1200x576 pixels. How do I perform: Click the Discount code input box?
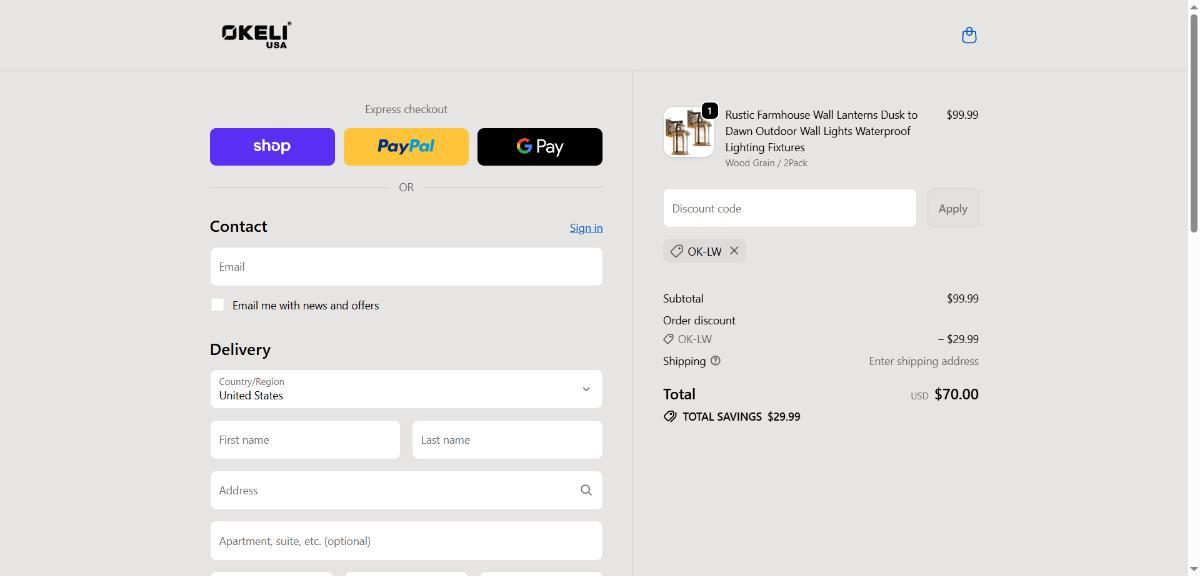[789, 208]
